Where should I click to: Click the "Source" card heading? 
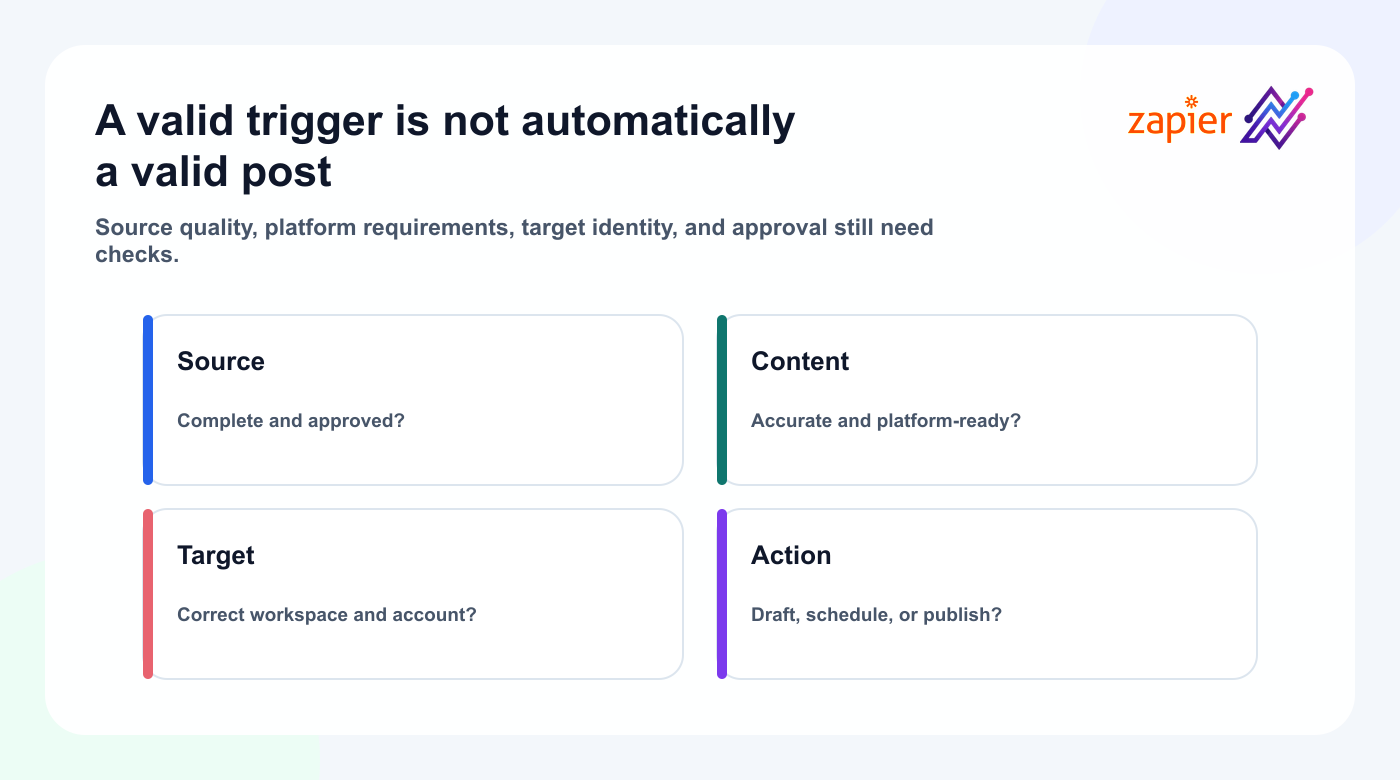tap(221, 361)
